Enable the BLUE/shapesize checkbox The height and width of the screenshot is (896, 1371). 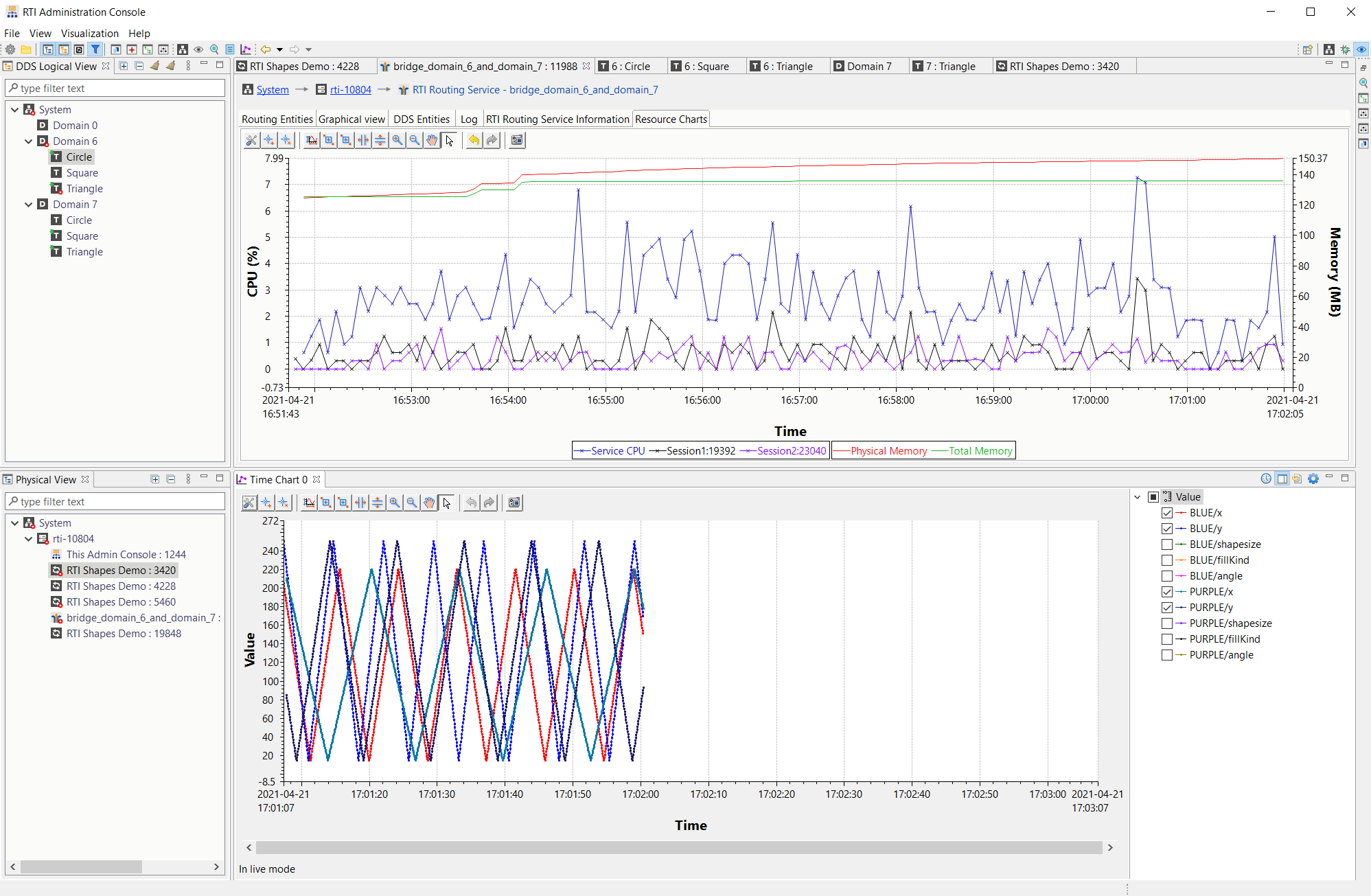pos(1166,544)
